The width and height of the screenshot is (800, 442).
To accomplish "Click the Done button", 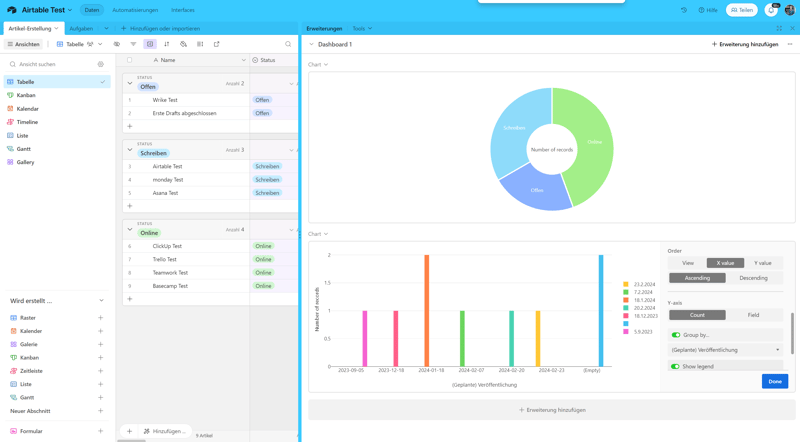I will (x=775, y=381).
